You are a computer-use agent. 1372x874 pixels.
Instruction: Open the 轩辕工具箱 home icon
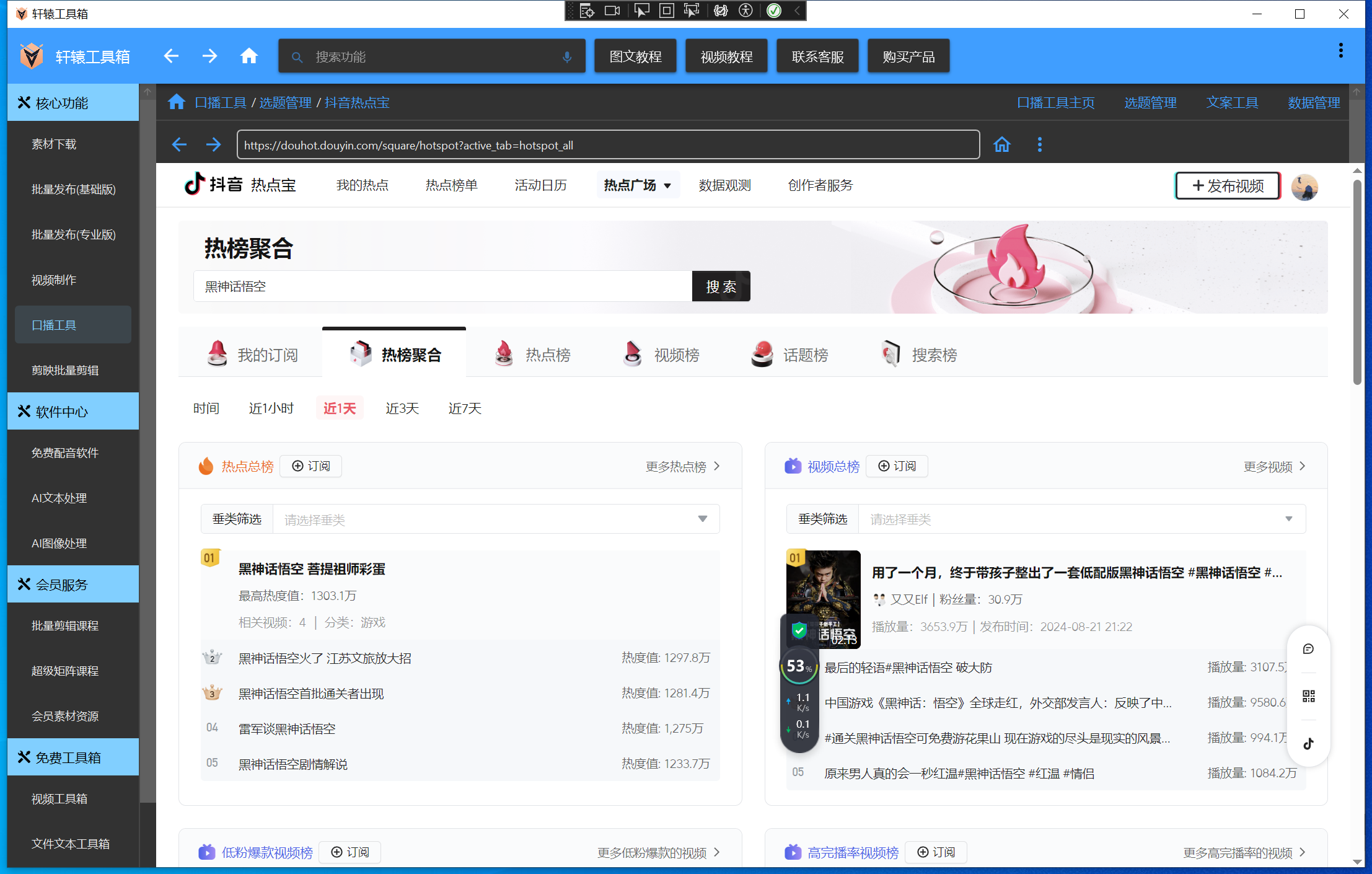[x=248, y=56]
